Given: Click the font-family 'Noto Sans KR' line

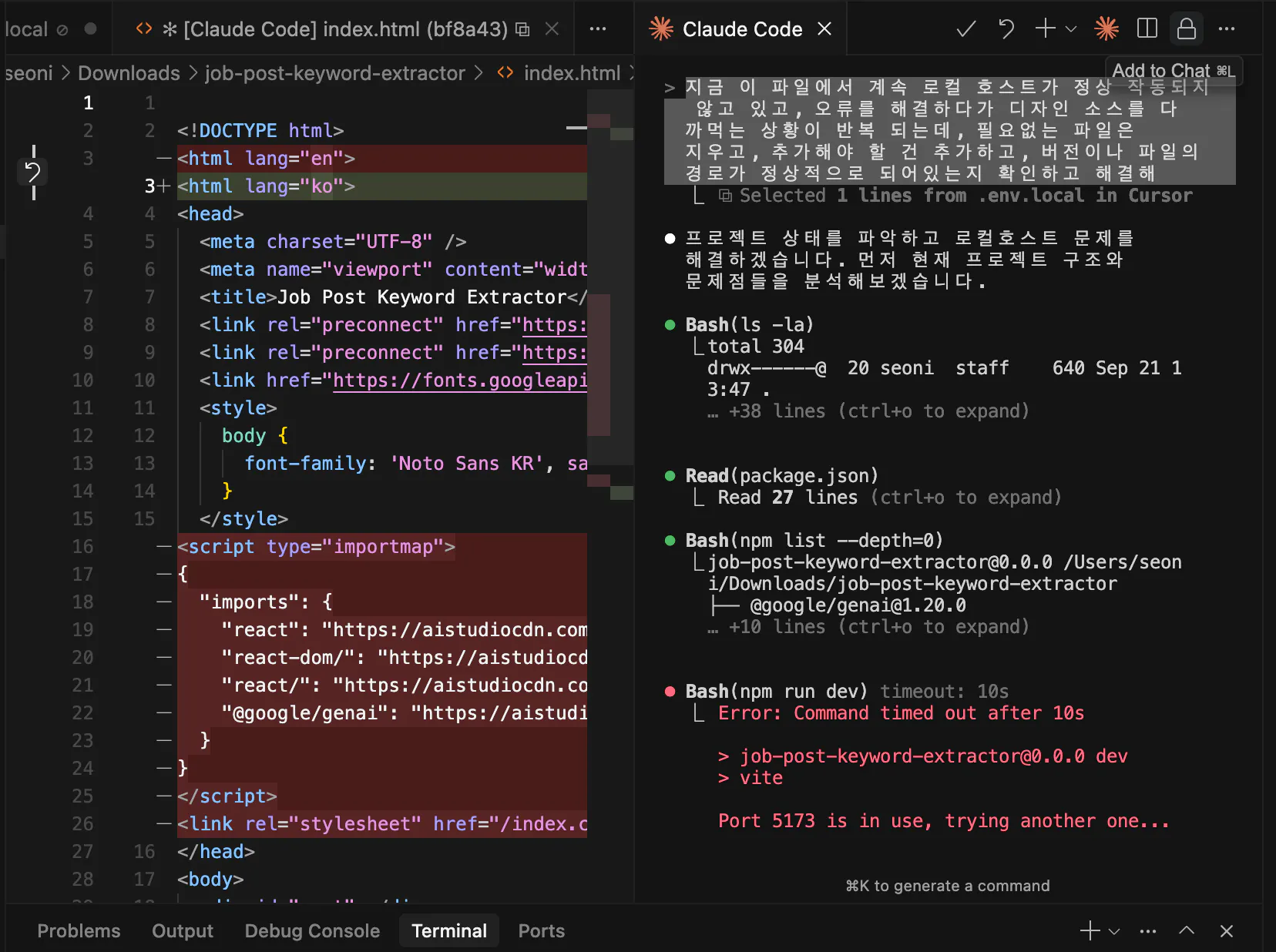Looking at the screenshot, I should tap(416, 464).
